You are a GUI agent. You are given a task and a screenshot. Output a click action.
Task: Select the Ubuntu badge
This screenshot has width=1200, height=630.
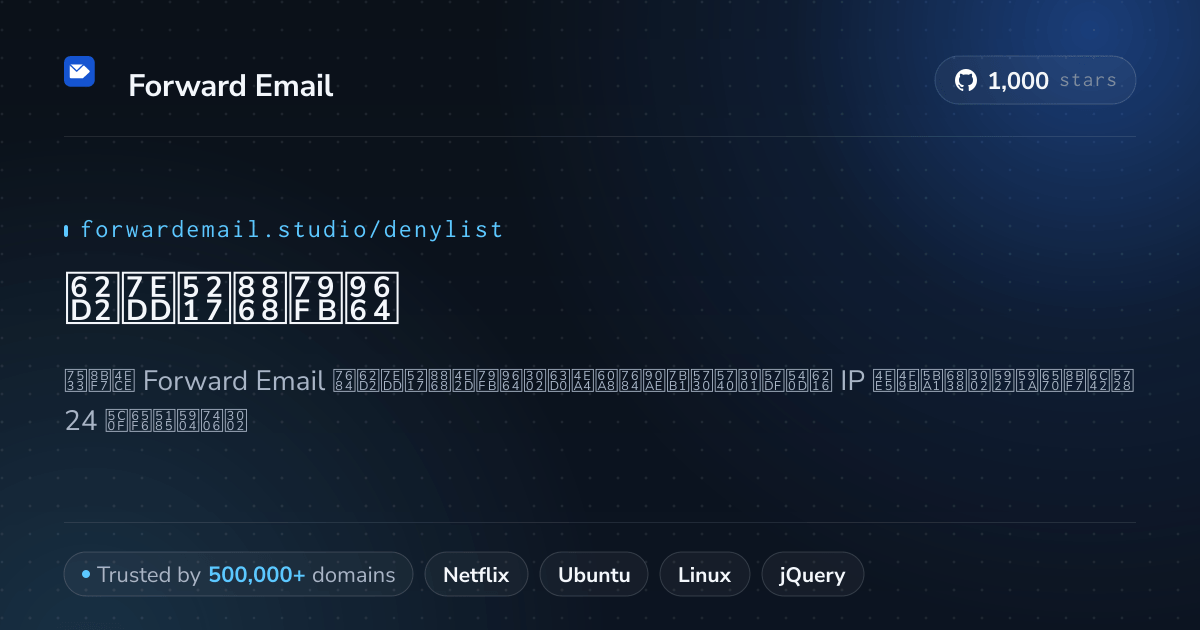point(594,575)
